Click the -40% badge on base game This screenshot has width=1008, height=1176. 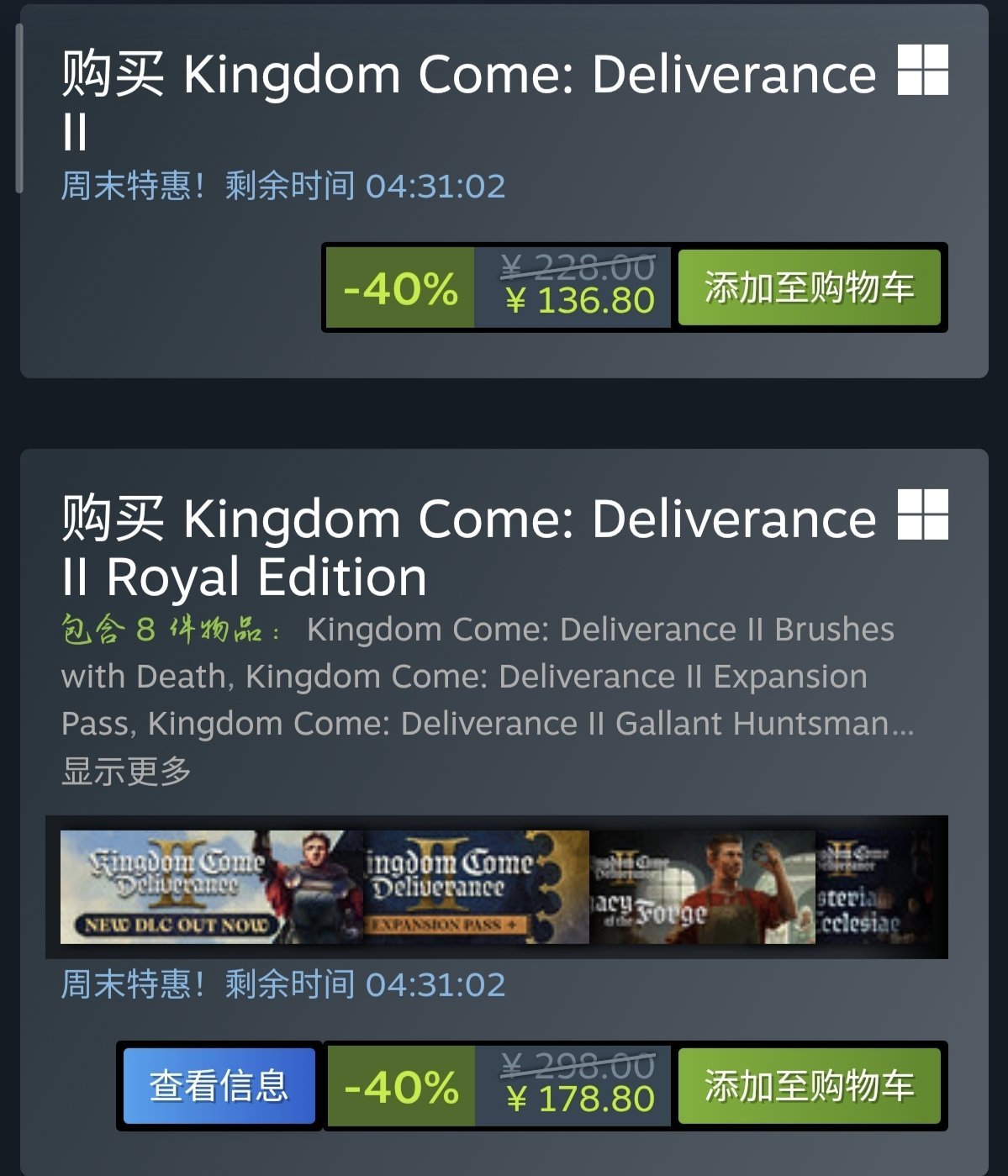tap(400, 287)
